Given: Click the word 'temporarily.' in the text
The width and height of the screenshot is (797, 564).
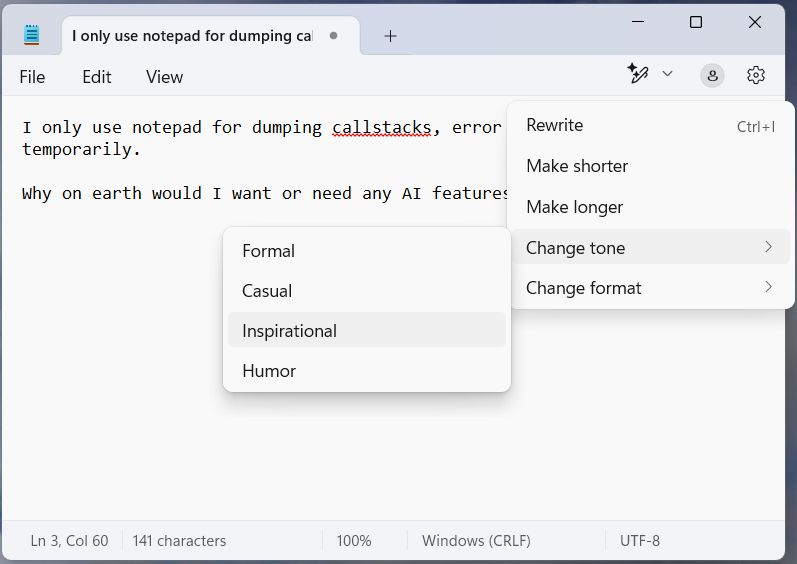Looking at the screenshot, I should pos(81,149).
